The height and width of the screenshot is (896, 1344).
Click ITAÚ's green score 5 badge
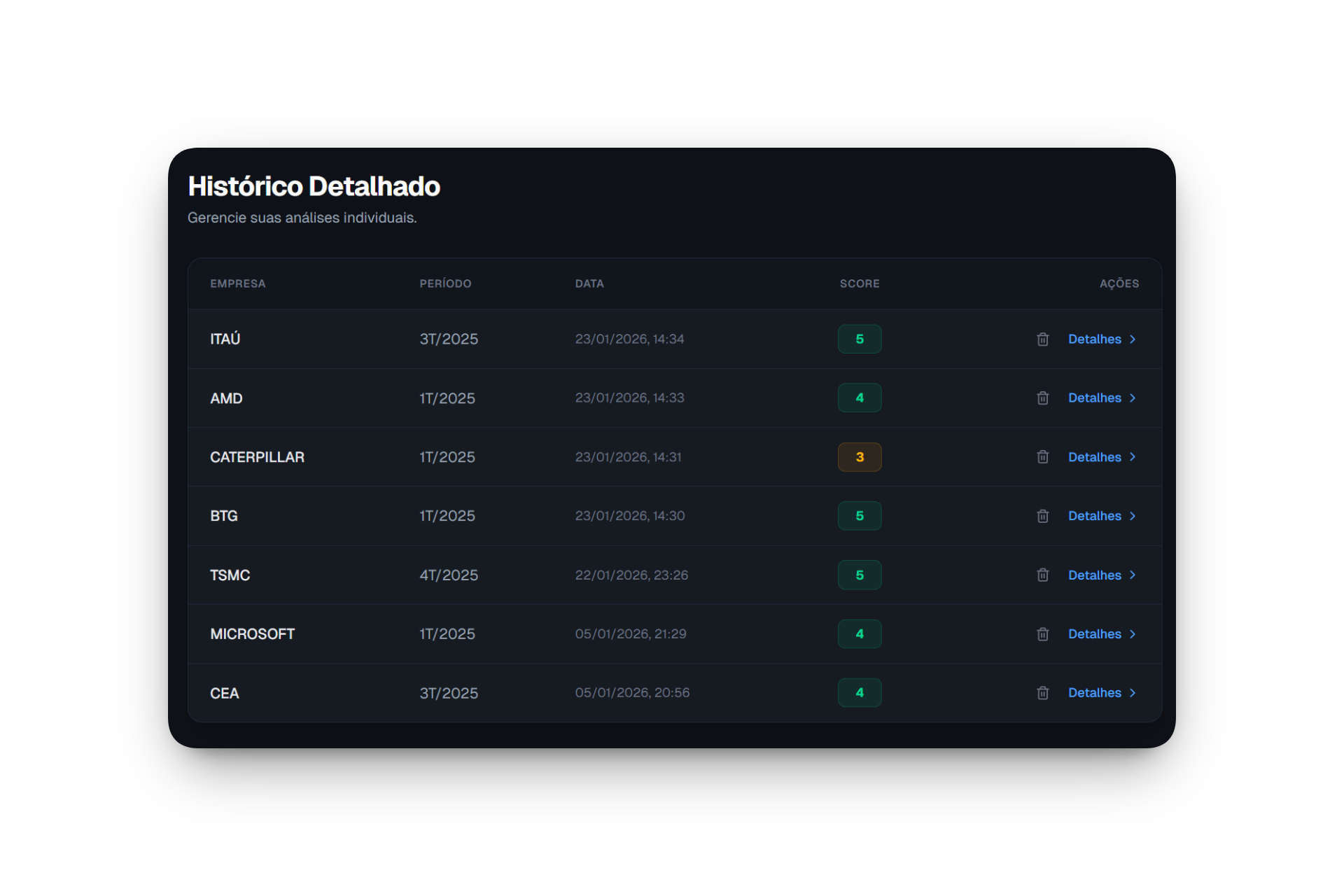click(x=860, y=339)
